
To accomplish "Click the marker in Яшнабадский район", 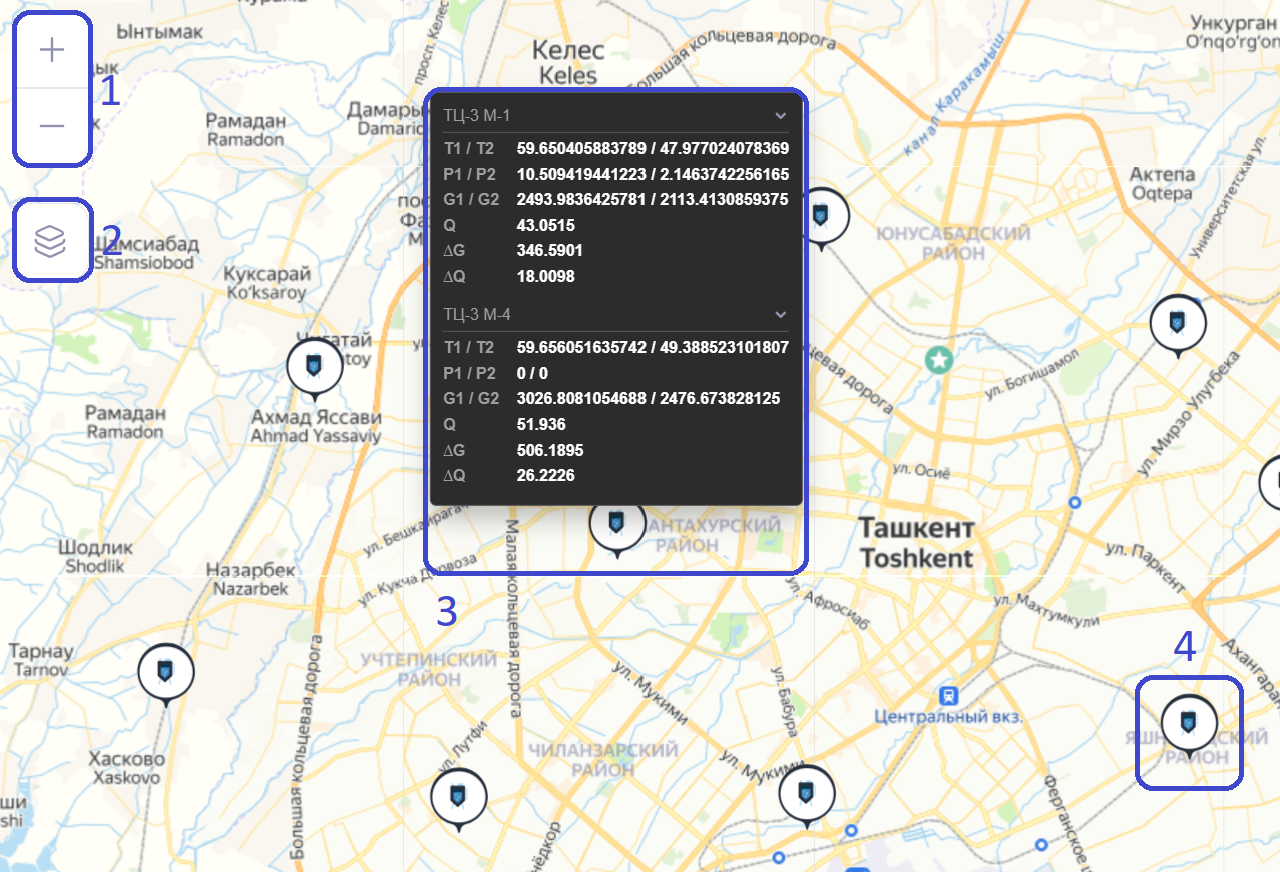I will click(1189, 722).
